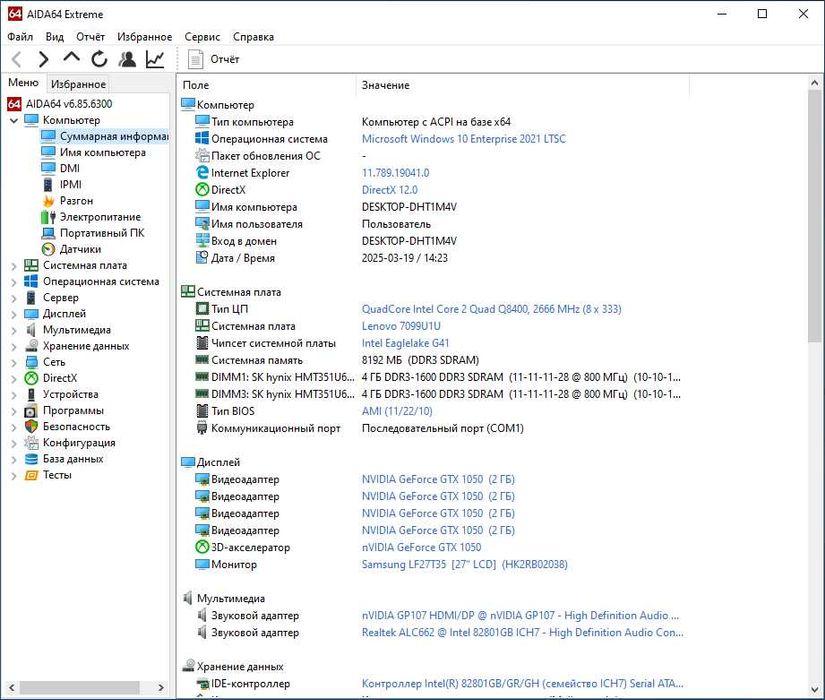Image resolution: width=825 pixels, height=700 pixels.
Task: Switch to the Избранное tab
Action: tap(78, 85)
